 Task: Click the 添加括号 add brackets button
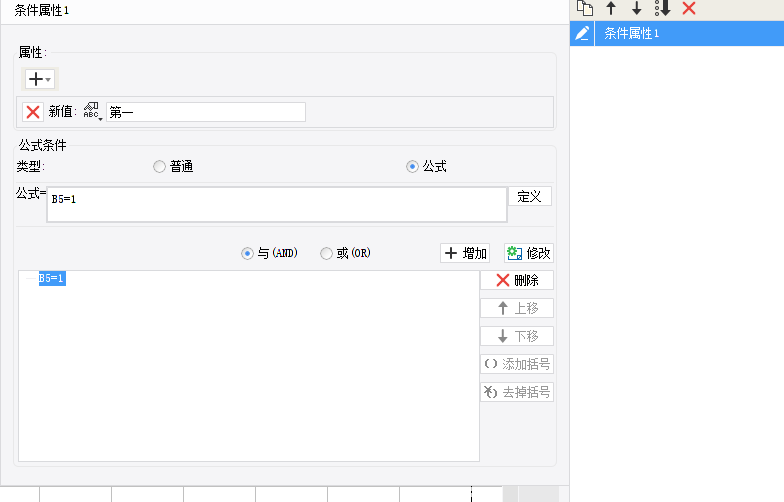coord(517,364)
